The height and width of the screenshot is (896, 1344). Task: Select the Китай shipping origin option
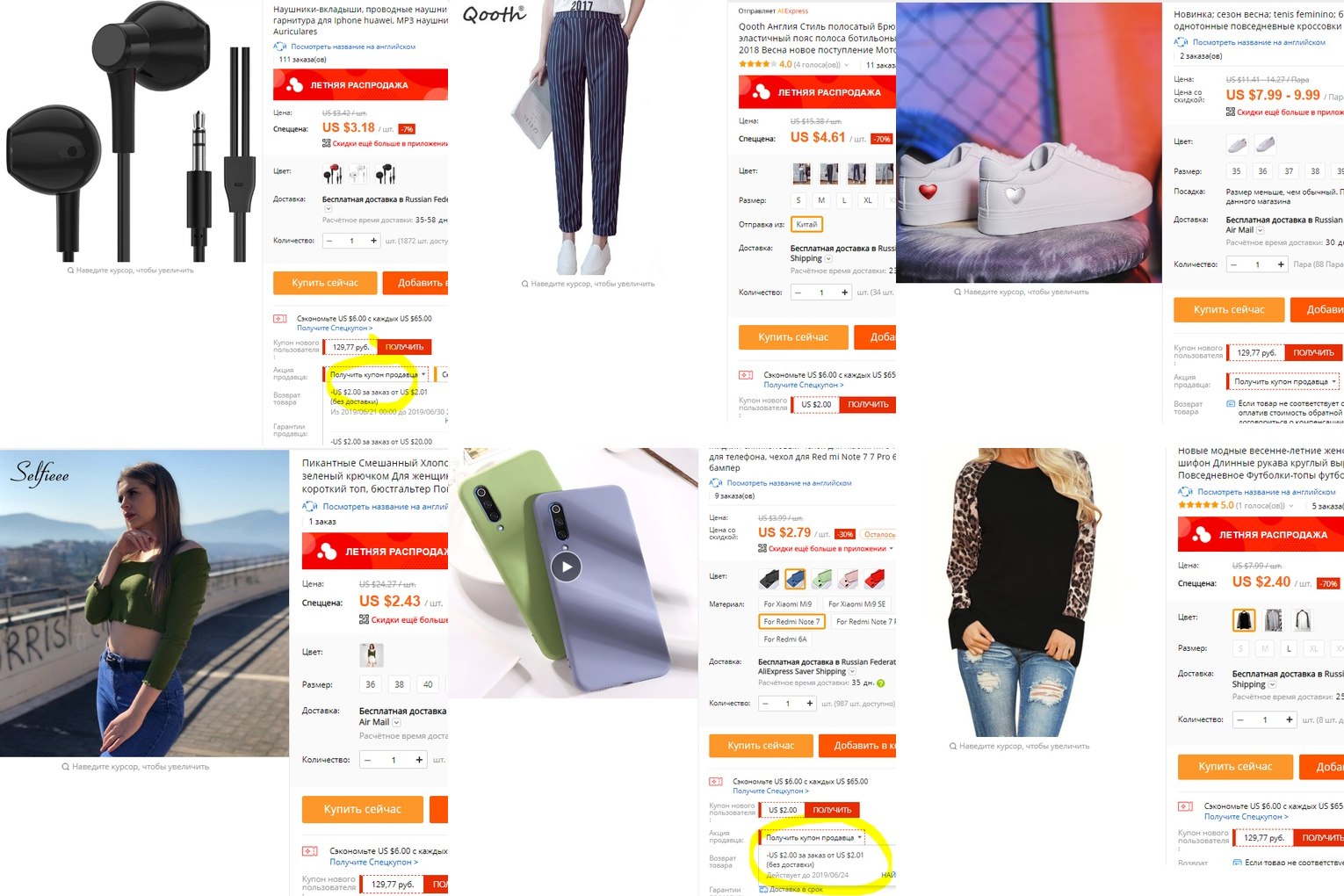coord(806,225)
